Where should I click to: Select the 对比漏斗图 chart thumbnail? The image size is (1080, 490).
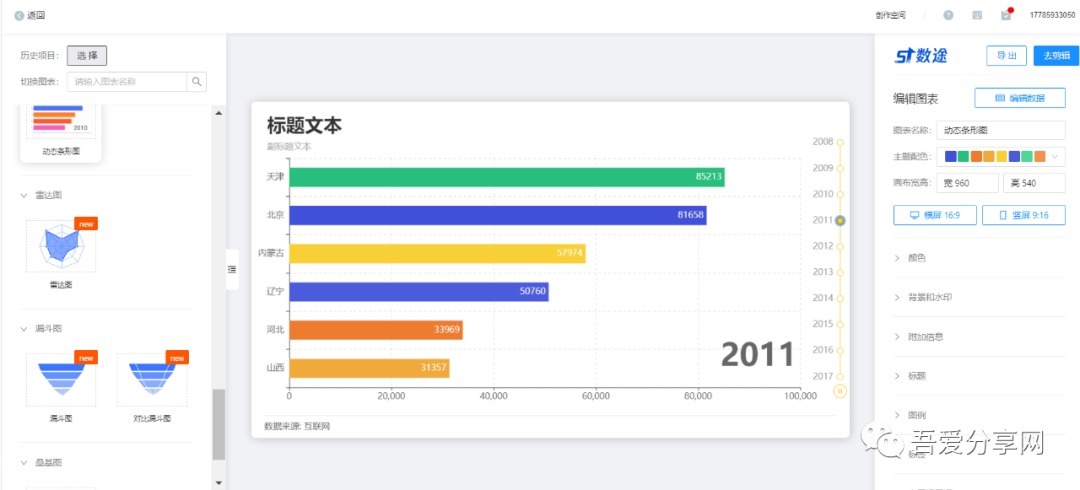[152, 380]
